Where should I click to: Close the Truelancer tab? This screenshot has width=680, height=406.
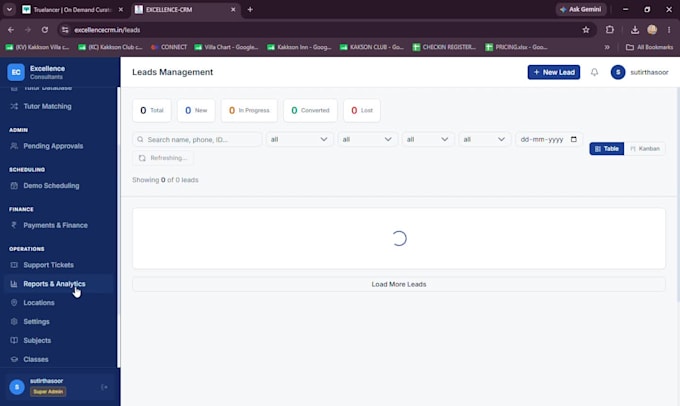coord(121,10)
